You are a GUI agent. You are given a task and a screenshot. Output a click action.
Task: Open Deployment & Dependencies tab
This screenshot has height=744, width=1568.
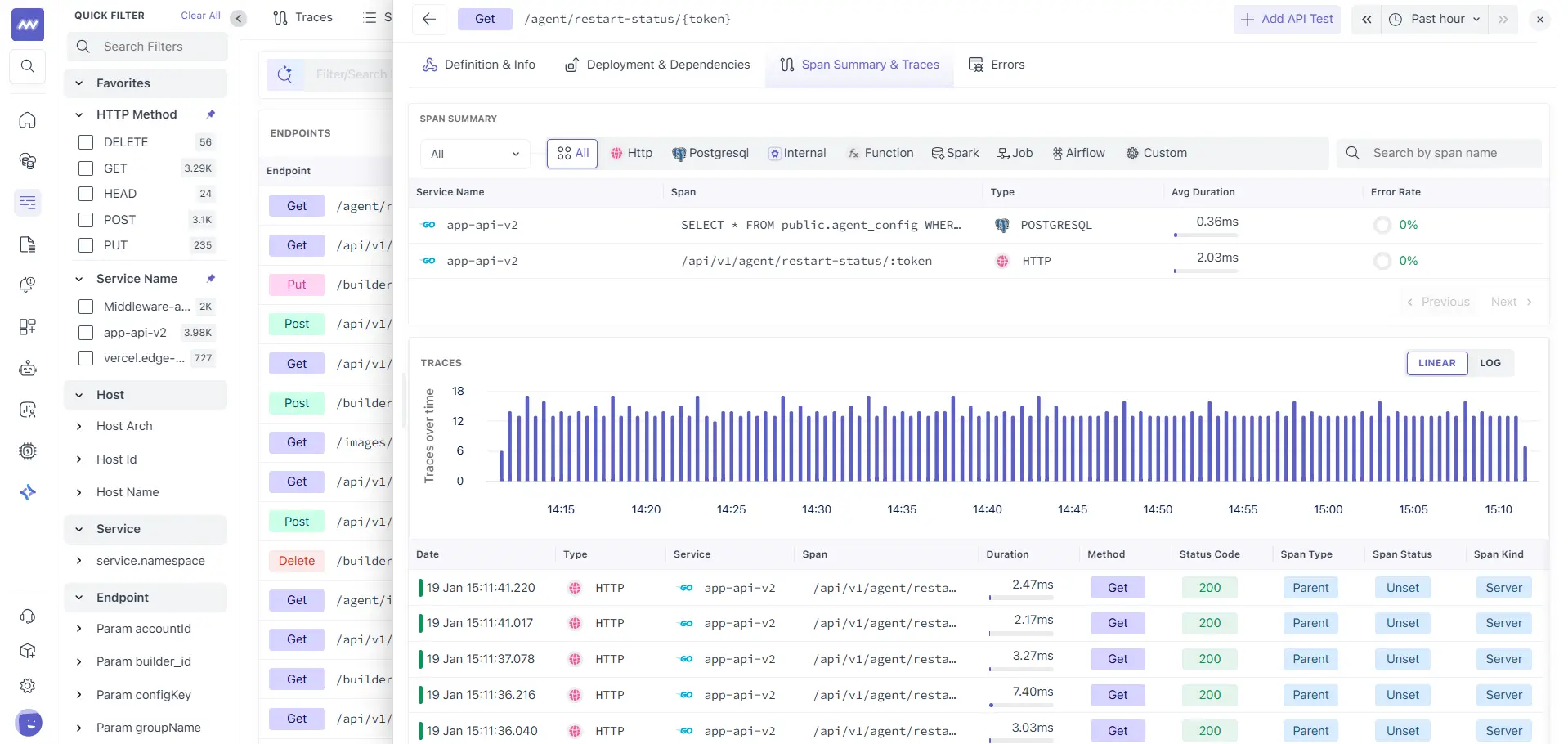tap(657, 65)
